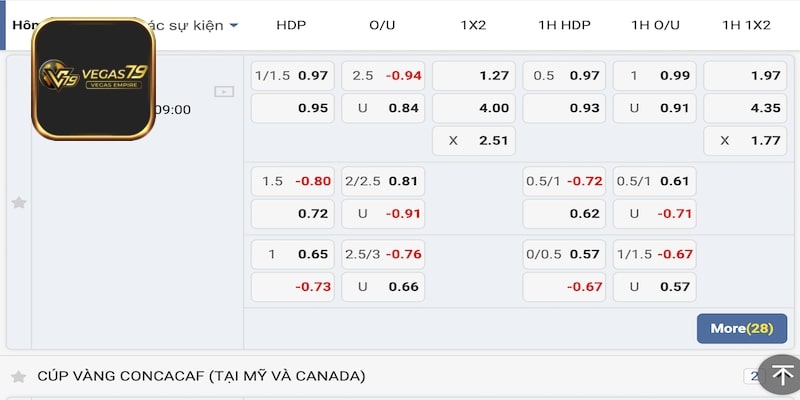Open the league match count badge
Viewport: 800px width, 400px height.
(x=750, y=377)
